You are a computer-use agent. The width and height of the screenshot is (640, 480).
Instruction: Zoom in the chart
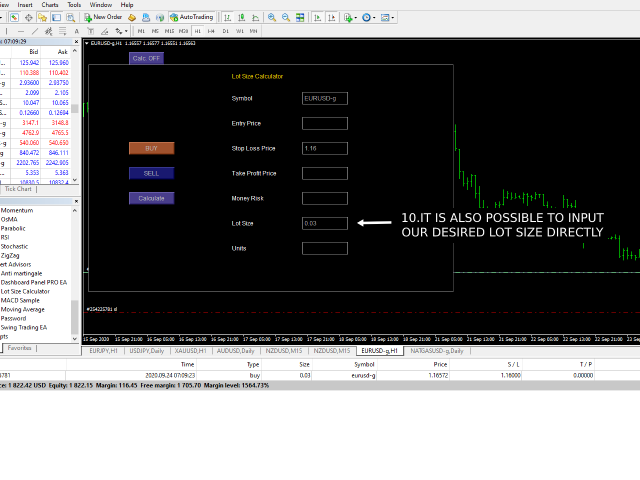[272, 17]
